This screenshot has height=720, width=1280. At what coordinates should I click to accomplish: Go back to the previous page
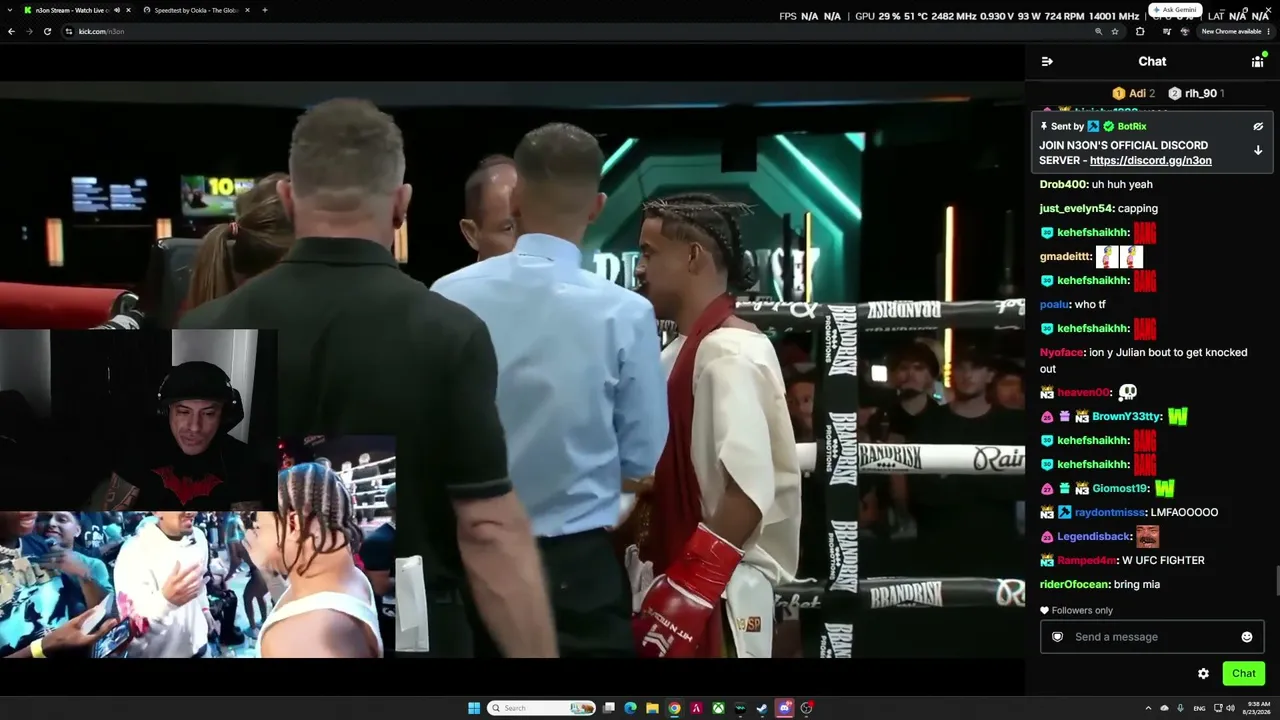click(11, 32)
